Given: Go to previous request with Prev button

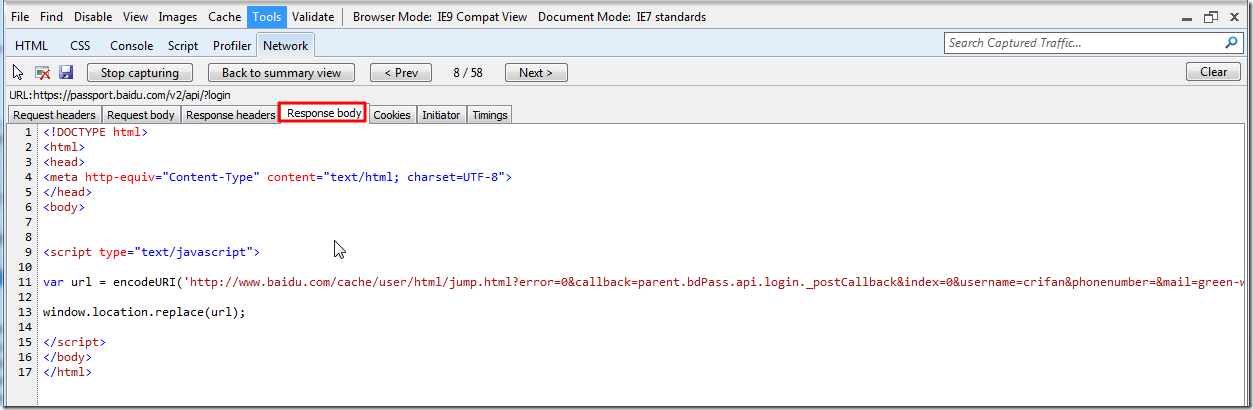Looking at the screenshot, I should [x=401, y=72].
